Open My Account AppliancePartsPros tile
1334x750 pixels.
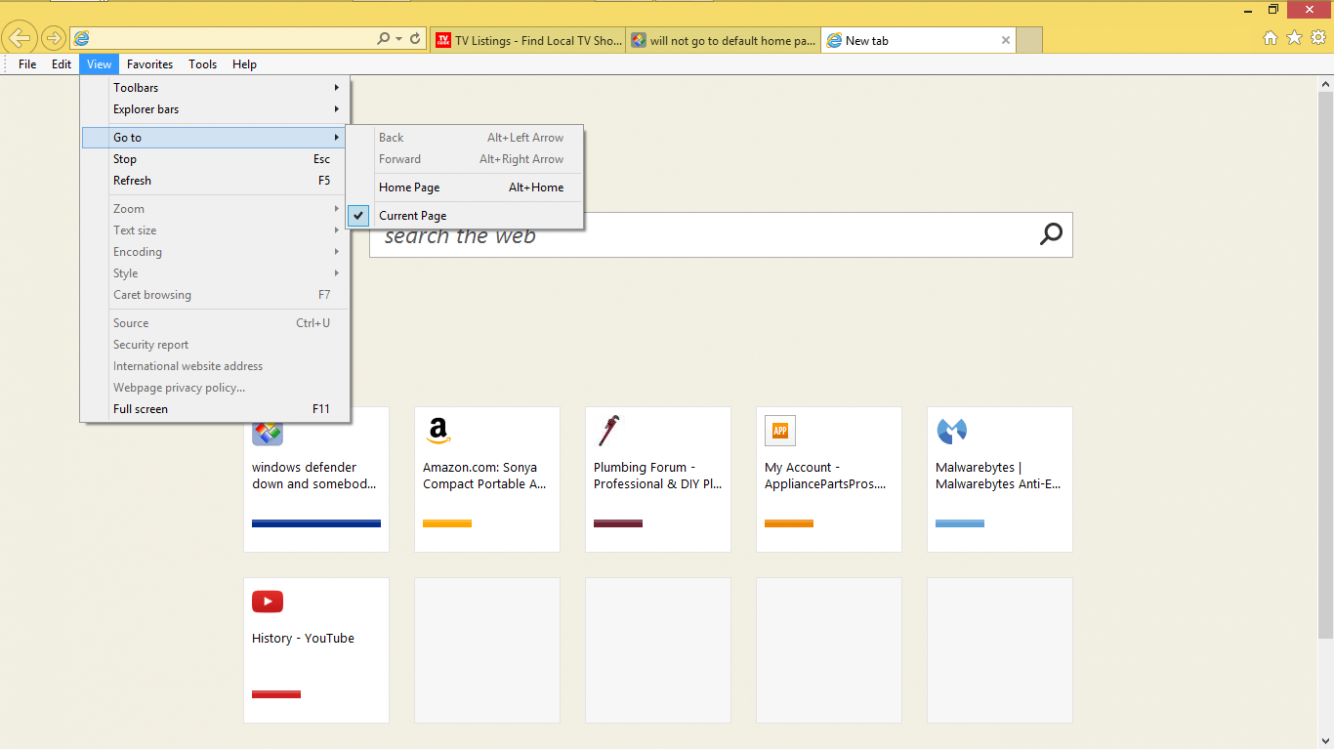[829, 479]
